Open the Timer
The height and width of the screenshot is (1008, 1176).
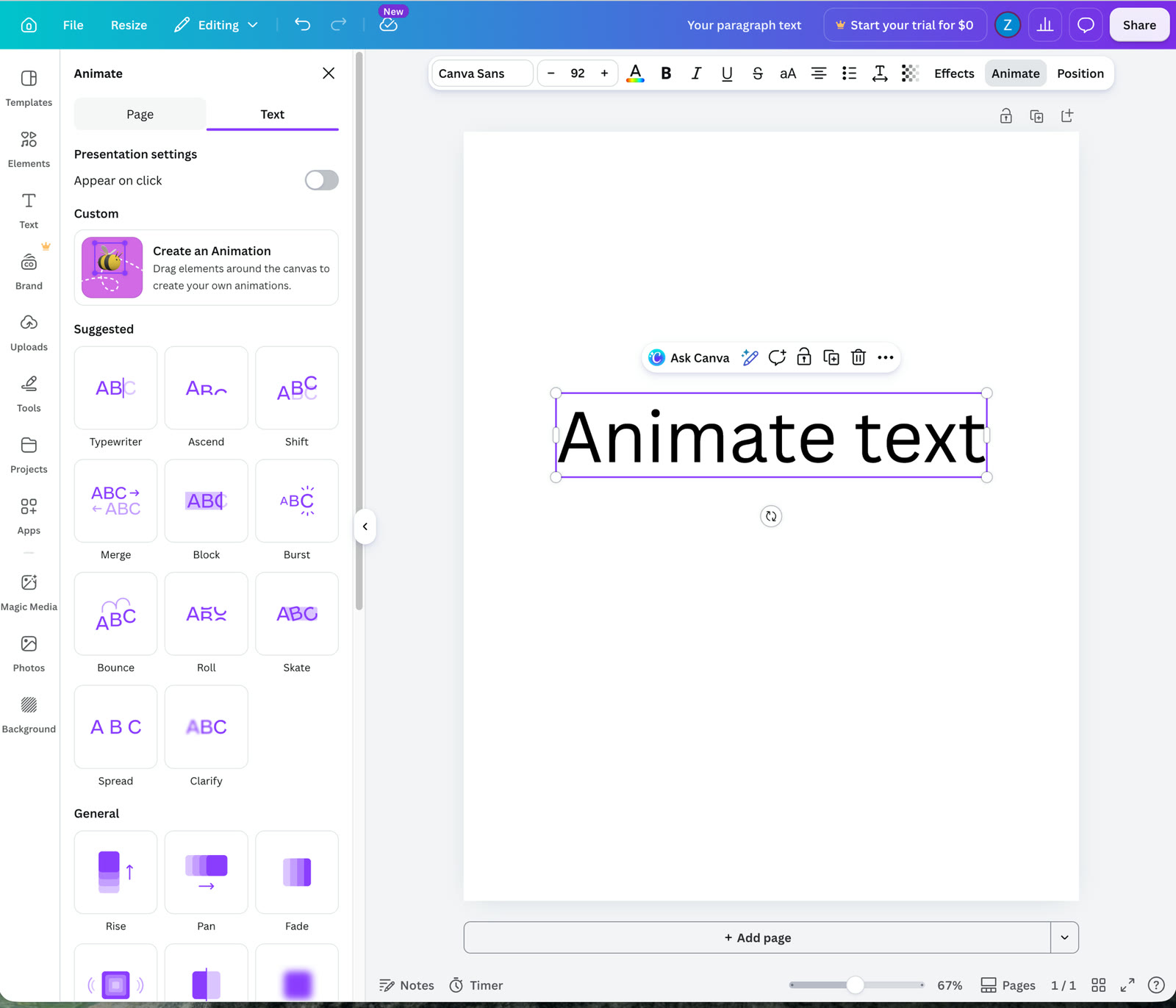[476, 985]
